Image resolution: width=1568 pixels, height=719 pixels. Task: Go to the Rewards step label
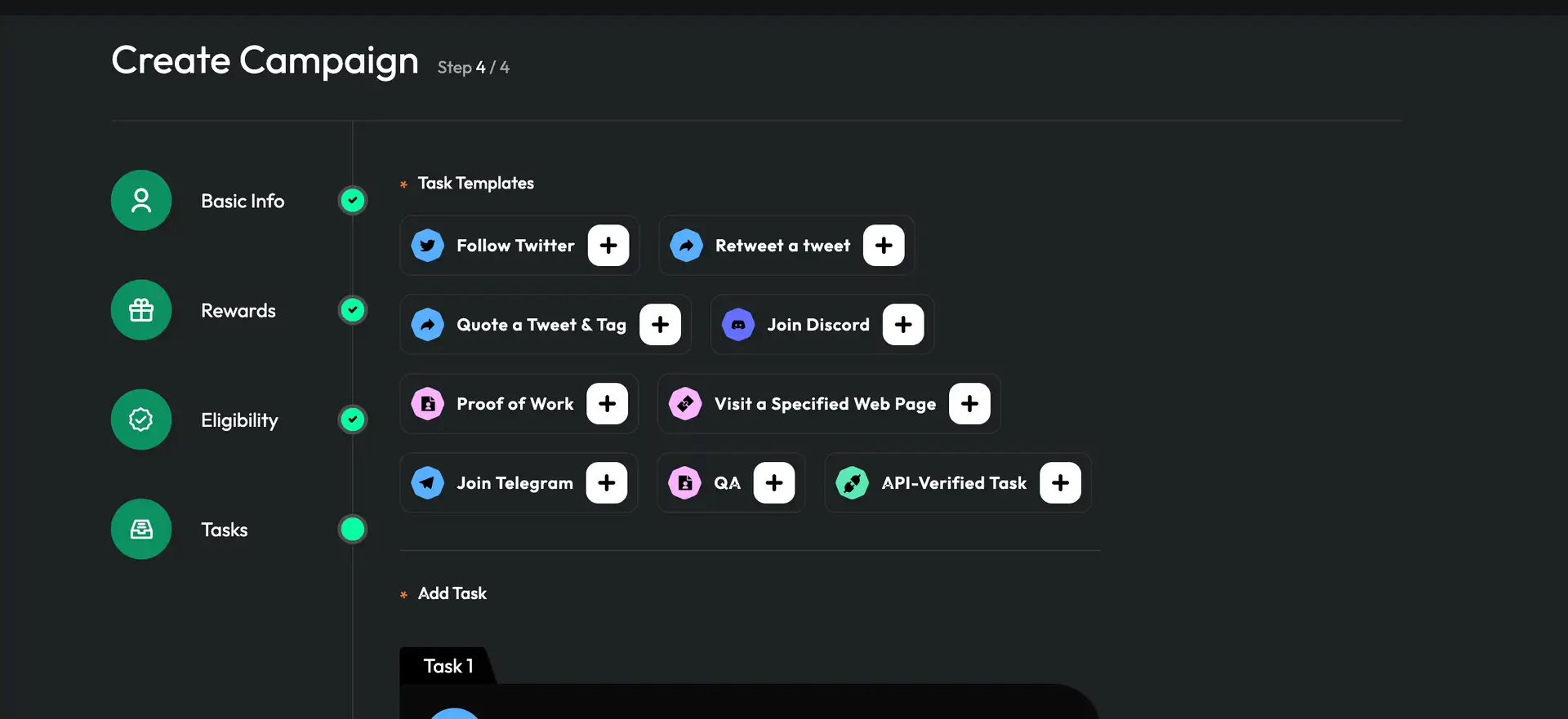tap(238, 311)
